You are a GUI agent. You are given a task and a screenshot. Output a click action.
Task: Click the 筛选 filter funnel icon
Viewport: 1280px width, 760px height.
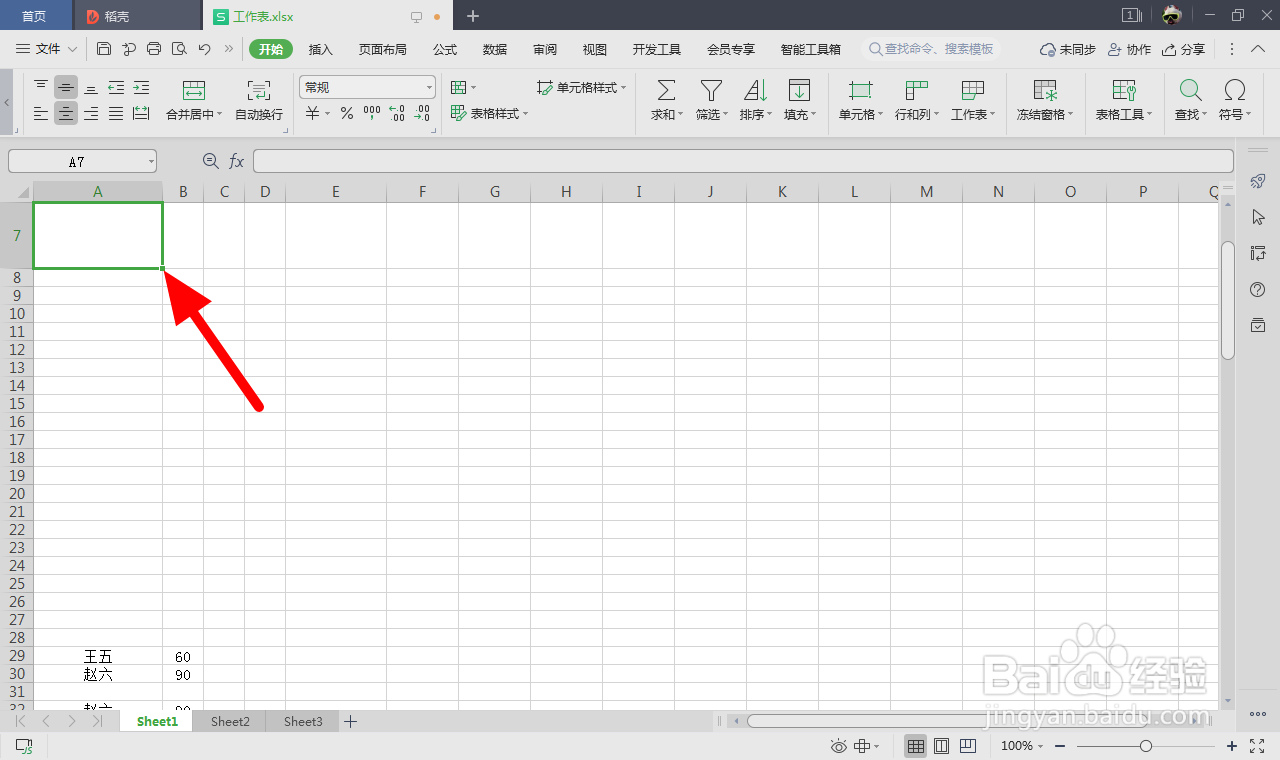711,90
